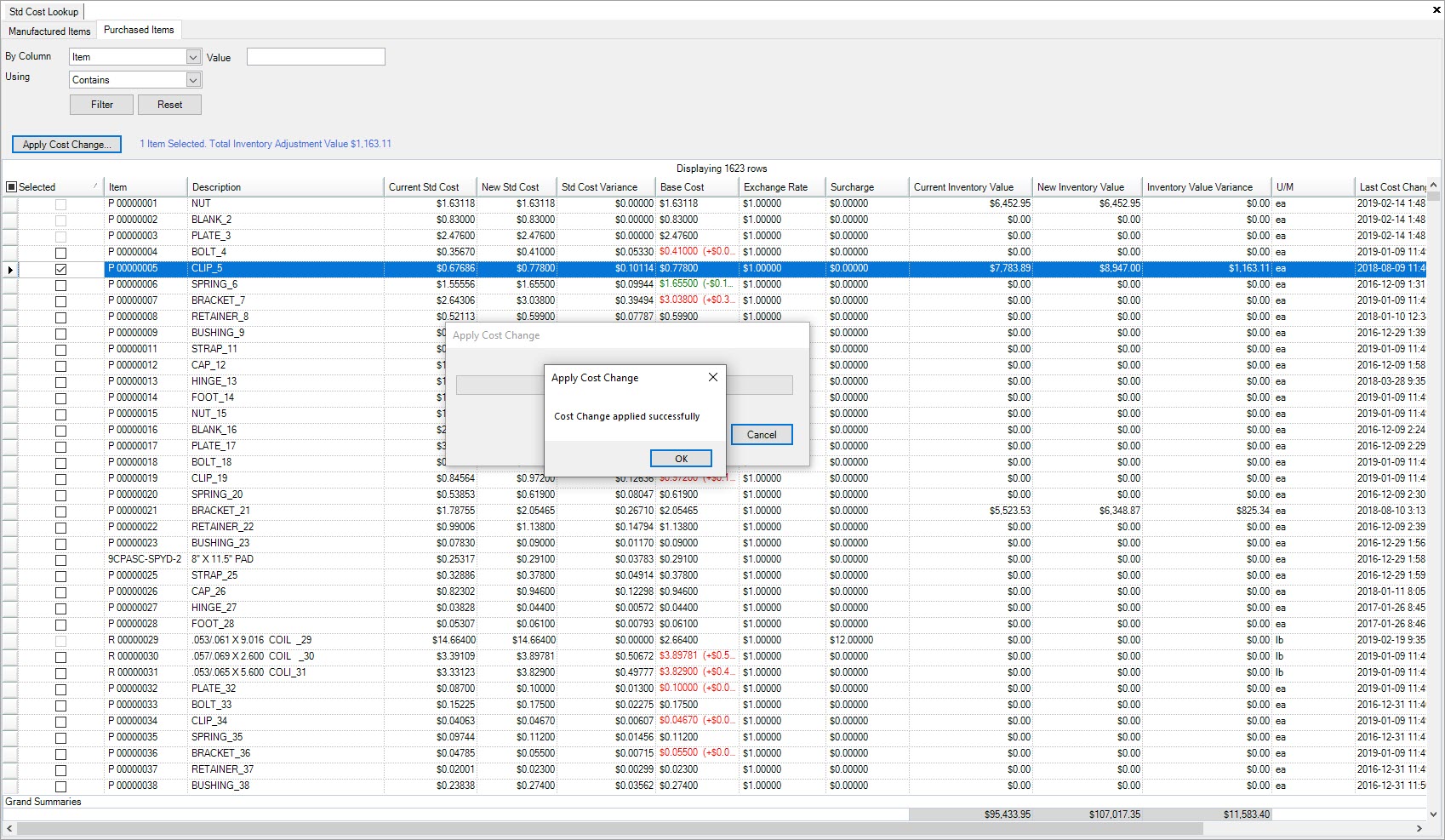
Task: Tick the checkbox for 9CPASC-SPYD-2 row
Action: tap(60, 560)
